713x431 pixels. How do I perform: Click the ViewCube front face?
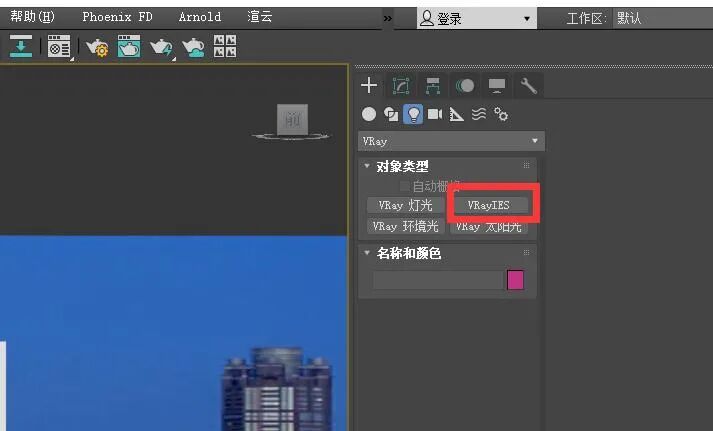[292, 120]
